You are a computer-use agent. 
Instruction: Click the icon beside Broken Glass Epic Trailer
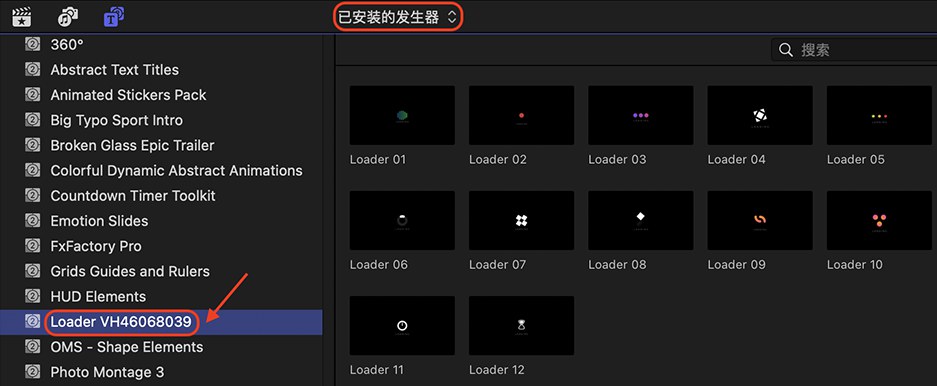(x=32, y=145)
